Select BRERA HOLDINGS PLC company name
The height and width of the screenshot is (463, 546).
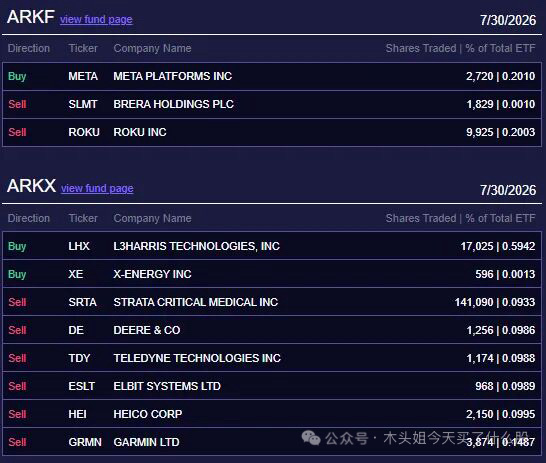173,104
